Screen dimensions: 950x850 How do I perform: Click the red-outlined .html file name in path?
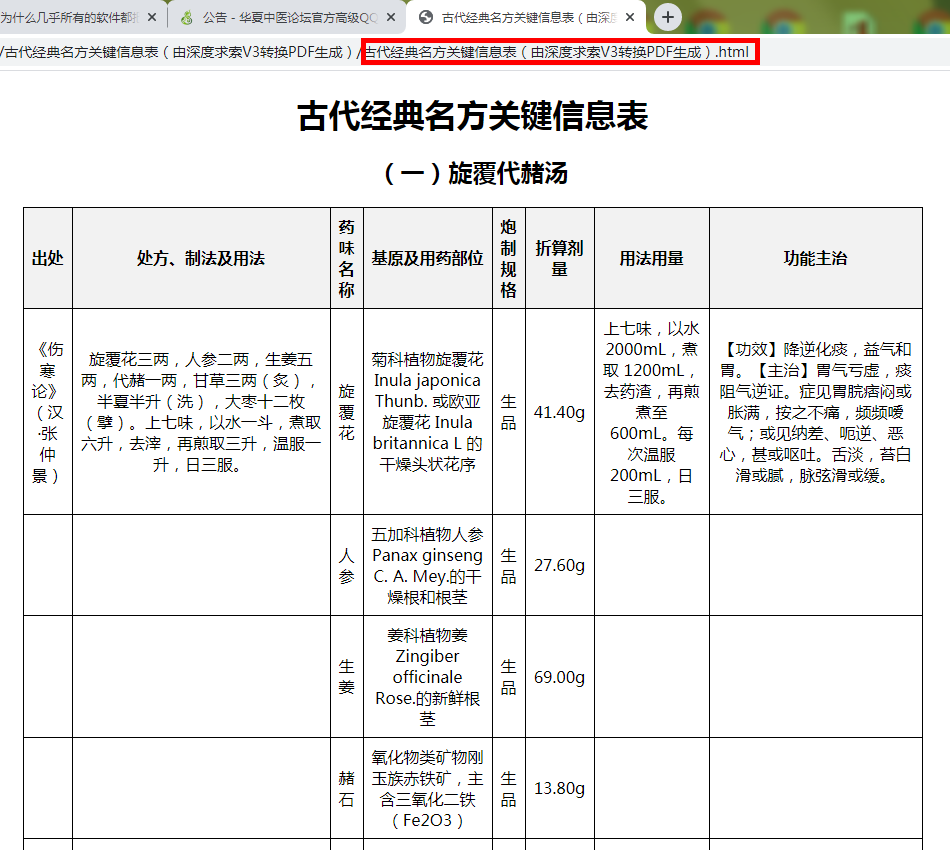(560, 52)
